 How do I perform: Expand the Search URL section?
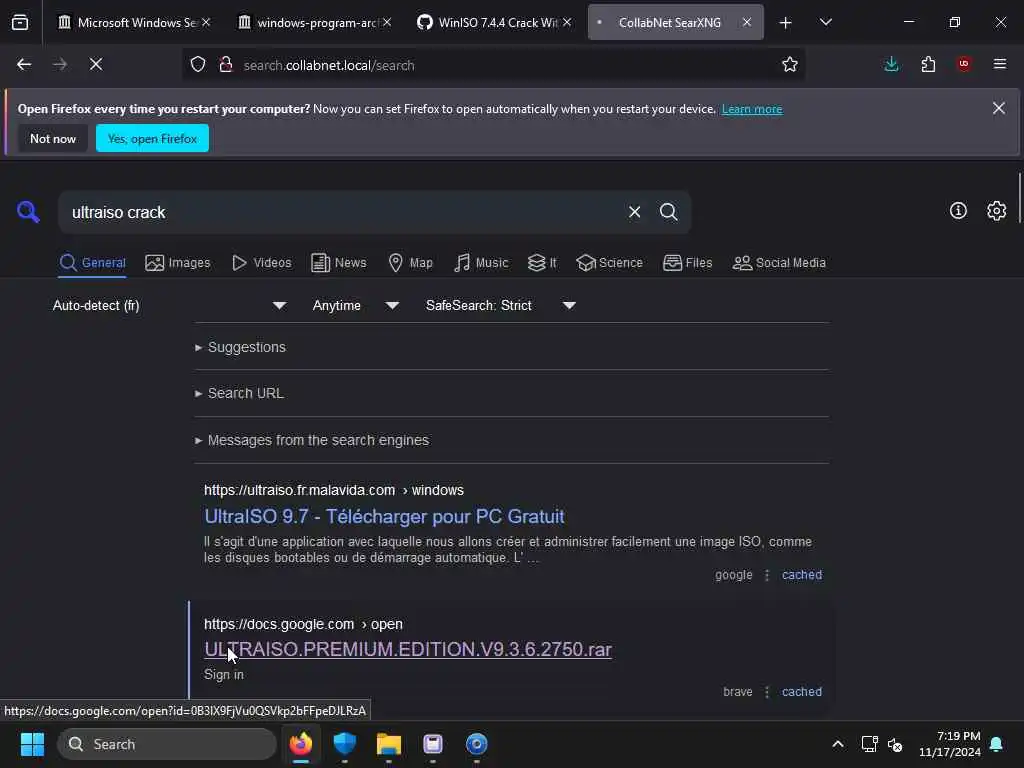tap(239, 393)
